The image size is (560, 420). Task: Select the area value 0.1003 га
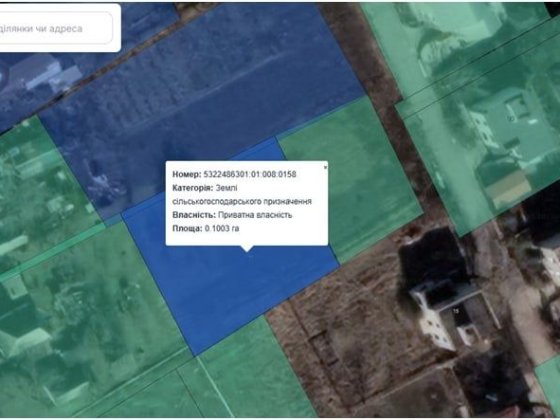click(222, 229)
